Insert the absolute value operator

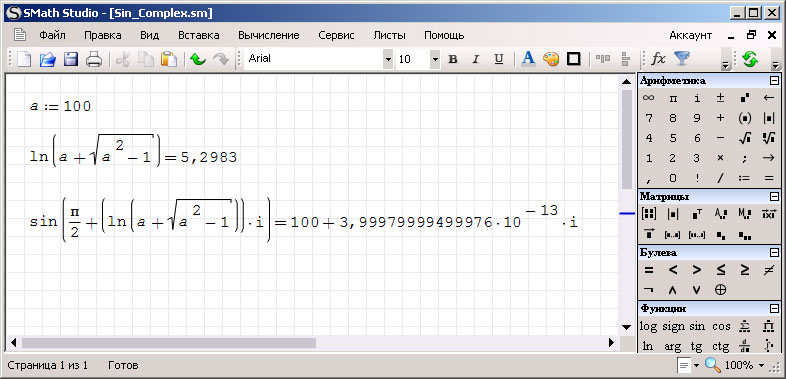coord(768,118)
